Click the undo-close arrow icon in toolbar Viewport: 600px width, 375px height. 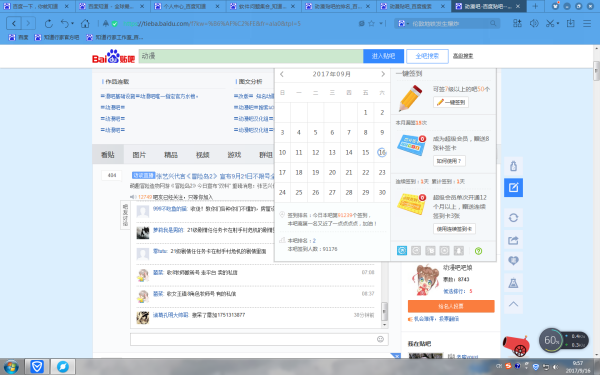pos(65,24)
